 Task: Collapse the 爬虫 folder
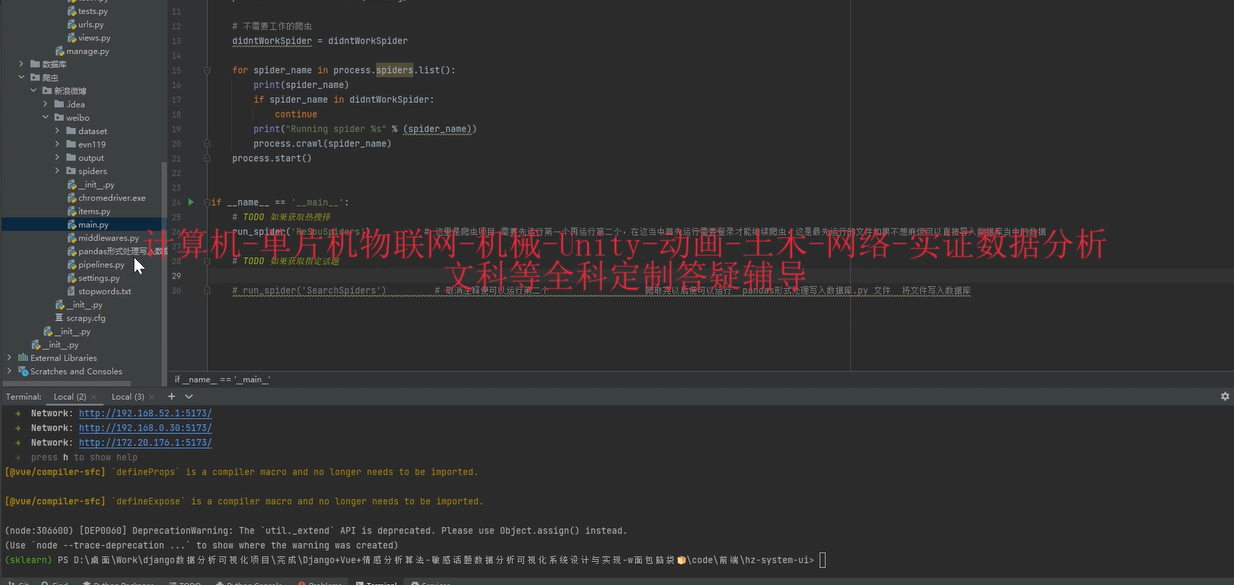[21, 77]
